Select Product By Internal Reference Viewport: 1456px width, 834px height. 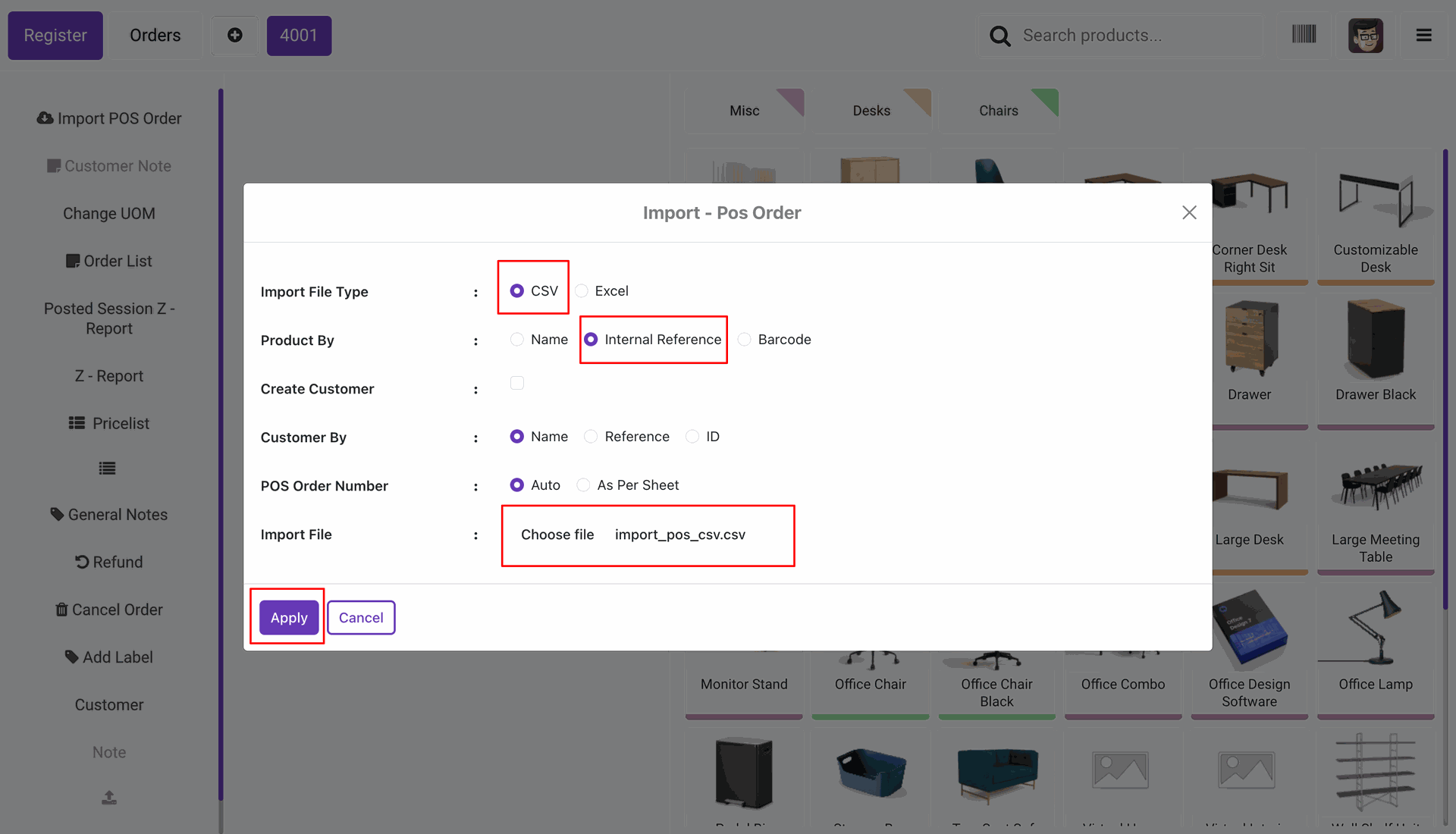591,340
